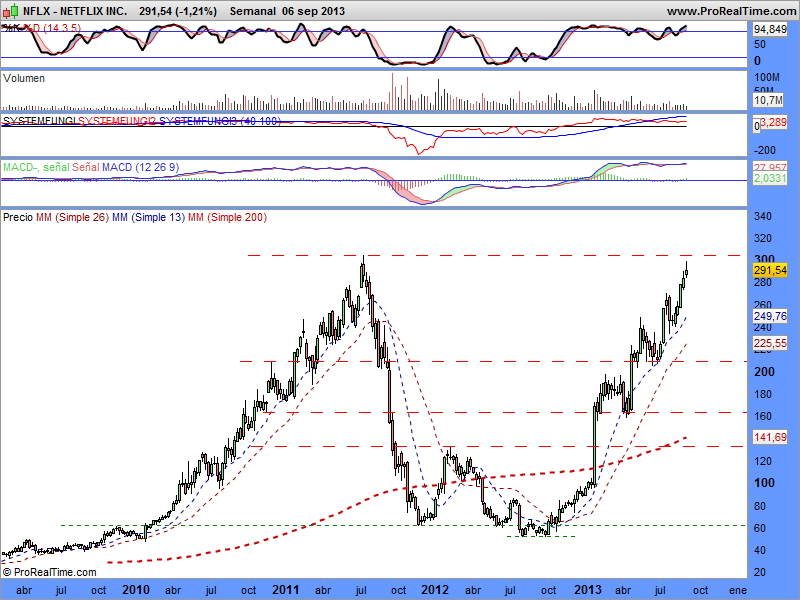This screenshot has height=600, width=800.
Task: Click the 10,7M volume value tag
Action: (768, 100)
